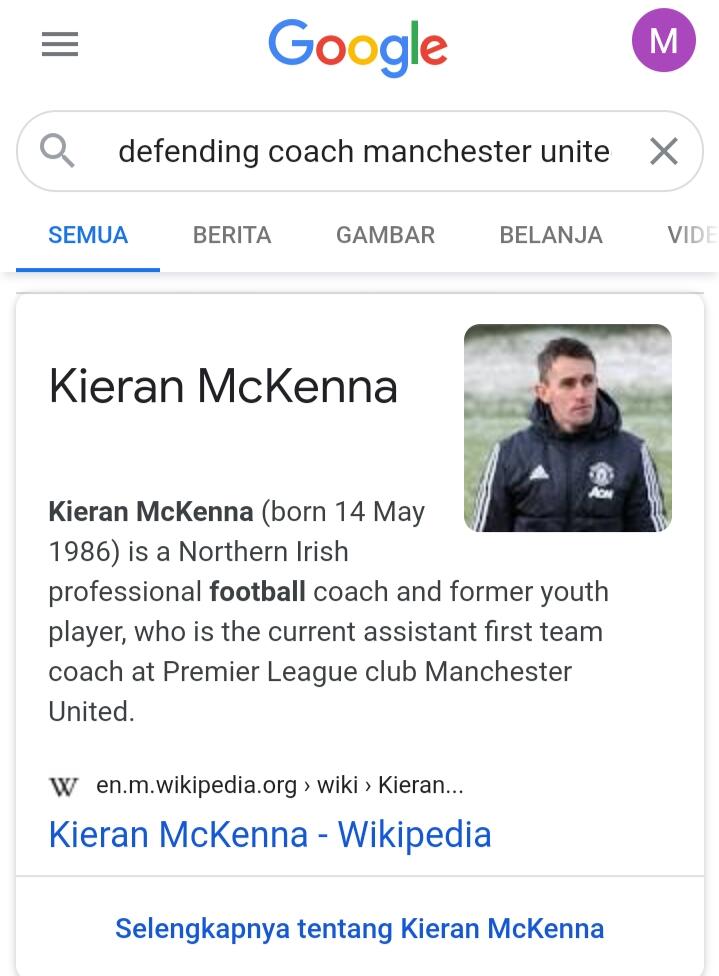Viewport: 719px width, 976px height.
Task: Open the GAMBAR tab
Action: coord(385,235)
